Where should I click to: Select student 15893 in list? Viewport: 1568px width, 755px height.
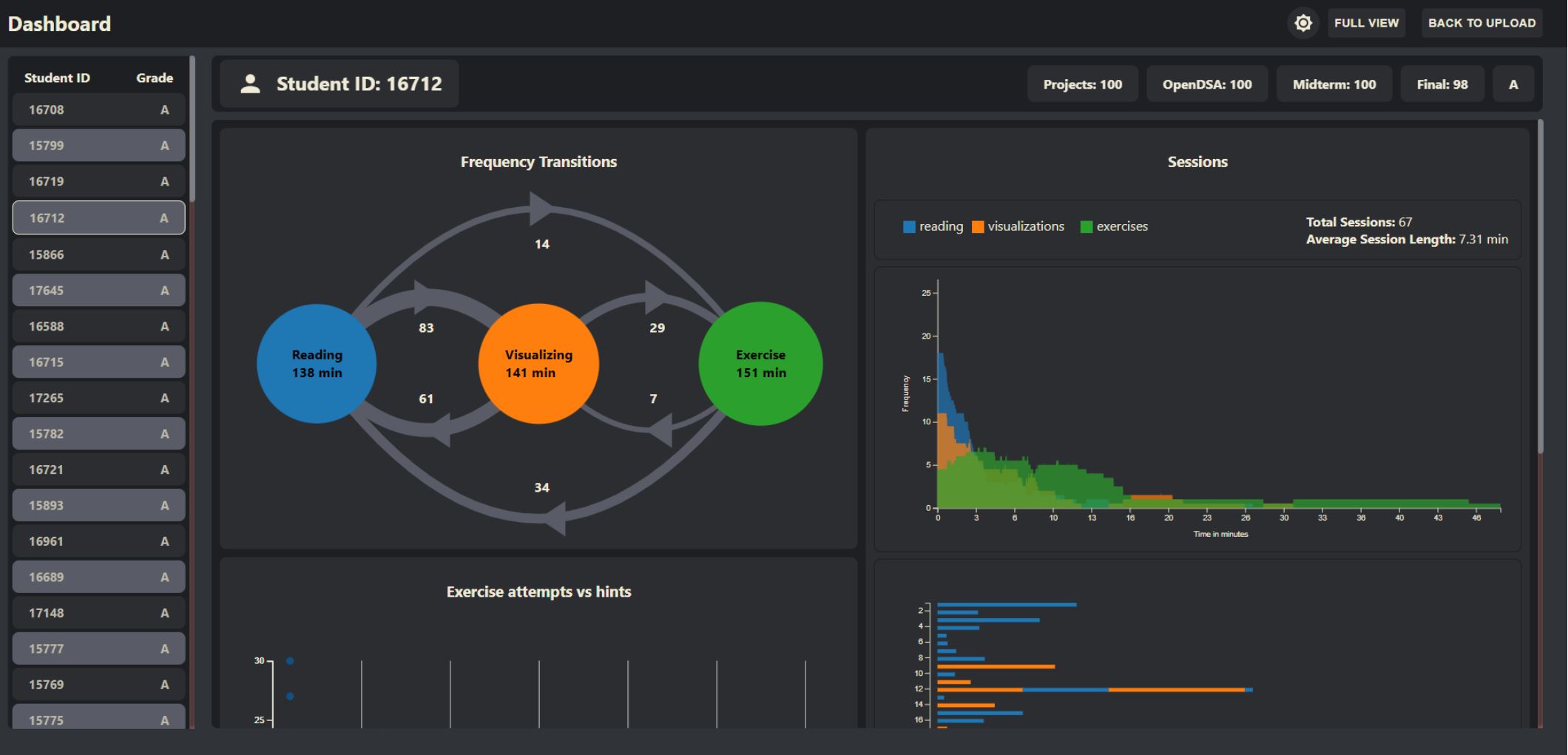pos(98,506)
